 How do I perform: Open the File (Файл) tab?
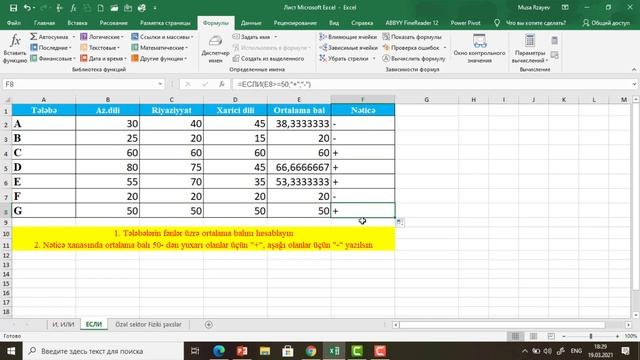(13, 23)
